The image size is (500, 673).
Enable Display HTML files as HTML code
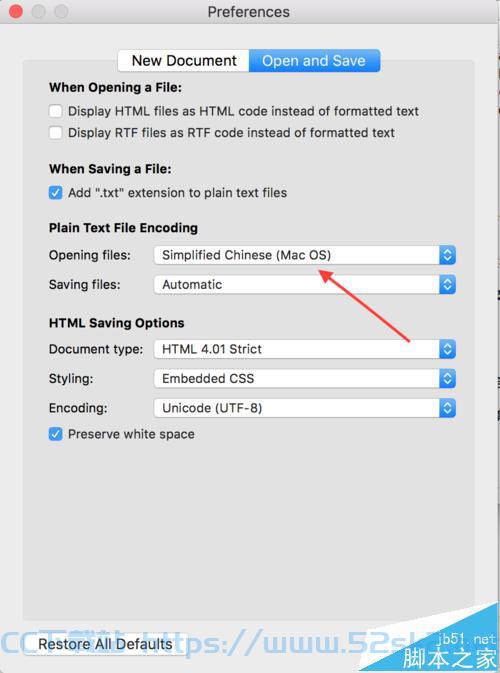click(x=55, y=111)
